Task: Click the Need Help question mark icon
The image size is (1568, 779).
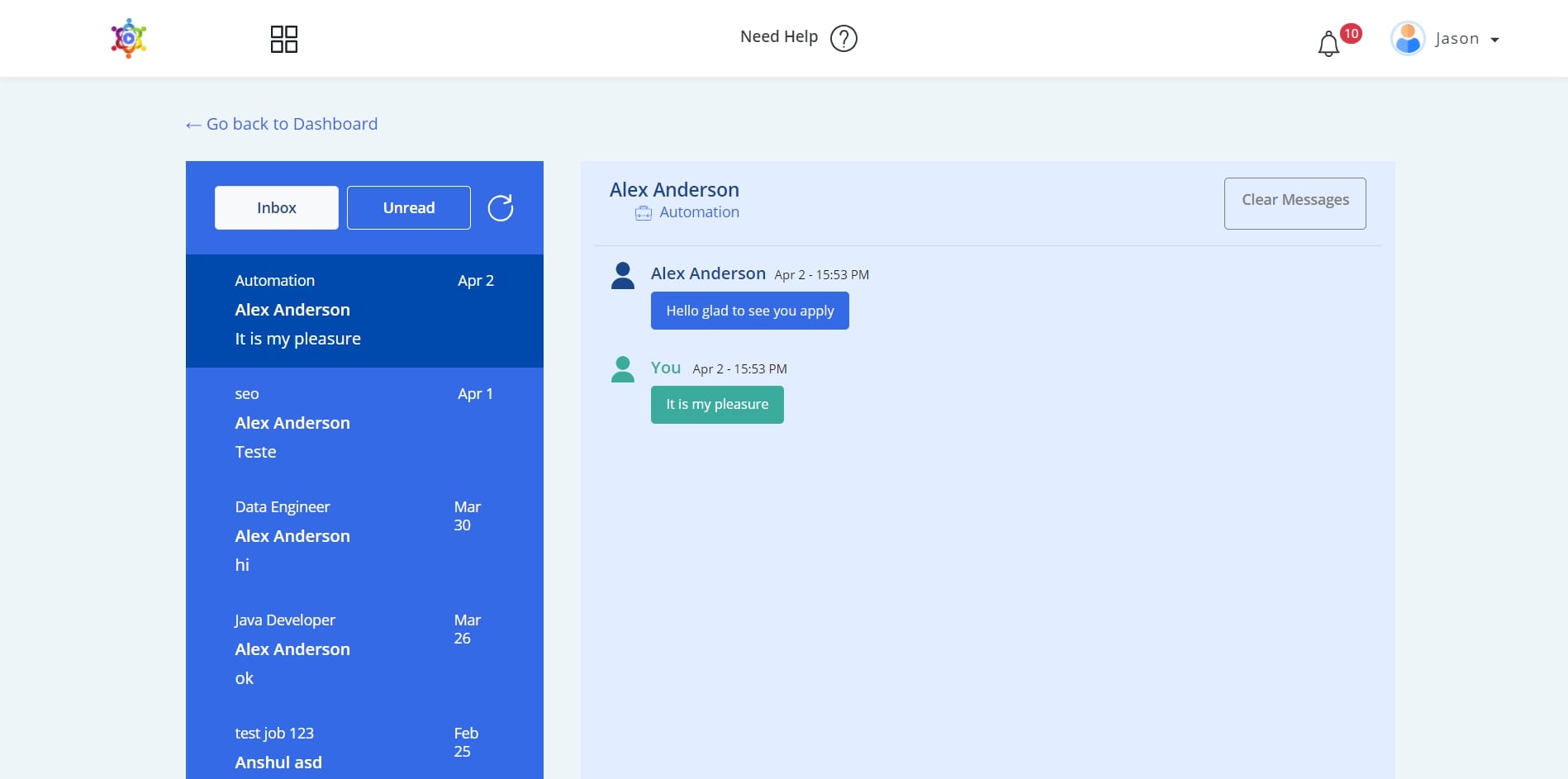Action: (x=843, y=38)
